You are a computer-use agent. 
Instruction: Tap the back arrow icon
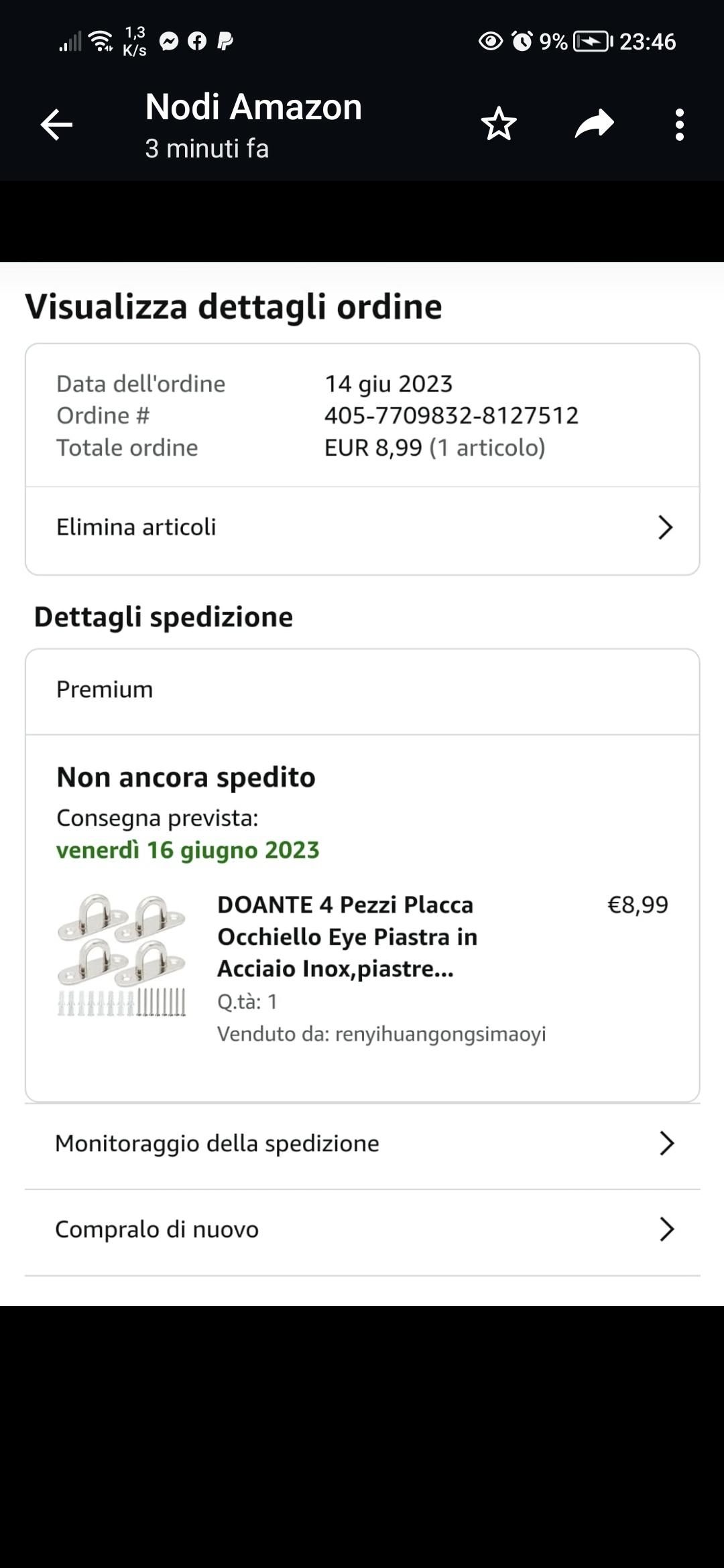(x=56, y=125)
